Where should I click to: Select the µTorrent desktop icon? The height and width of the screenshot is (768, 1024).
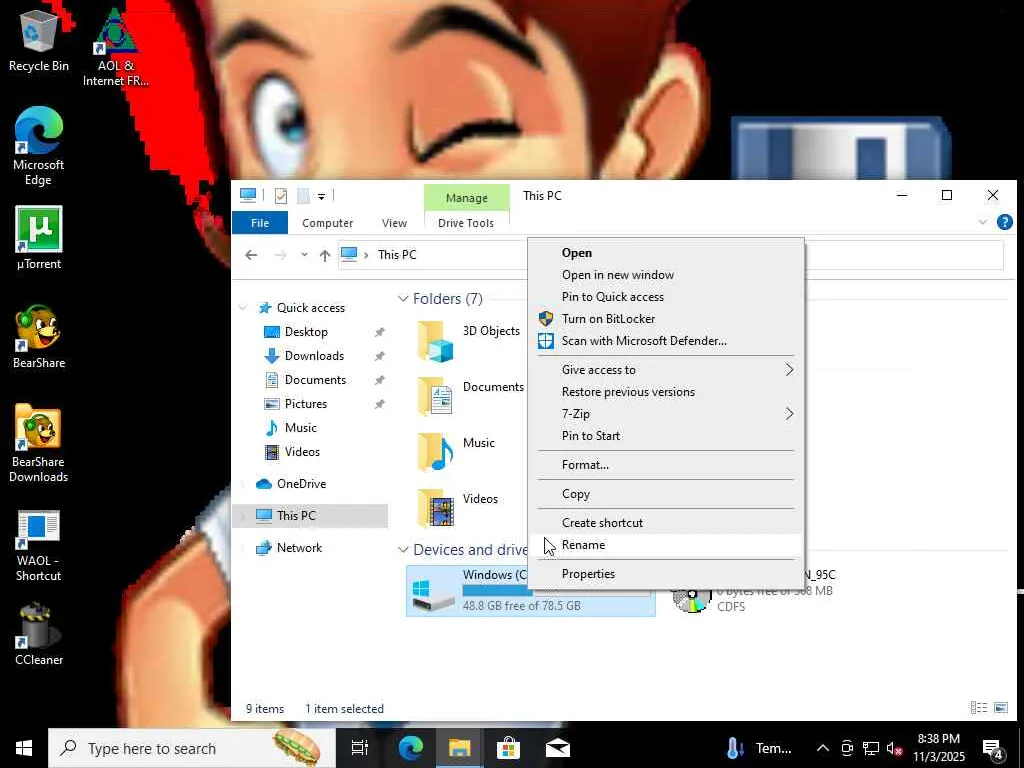[39, 237]
